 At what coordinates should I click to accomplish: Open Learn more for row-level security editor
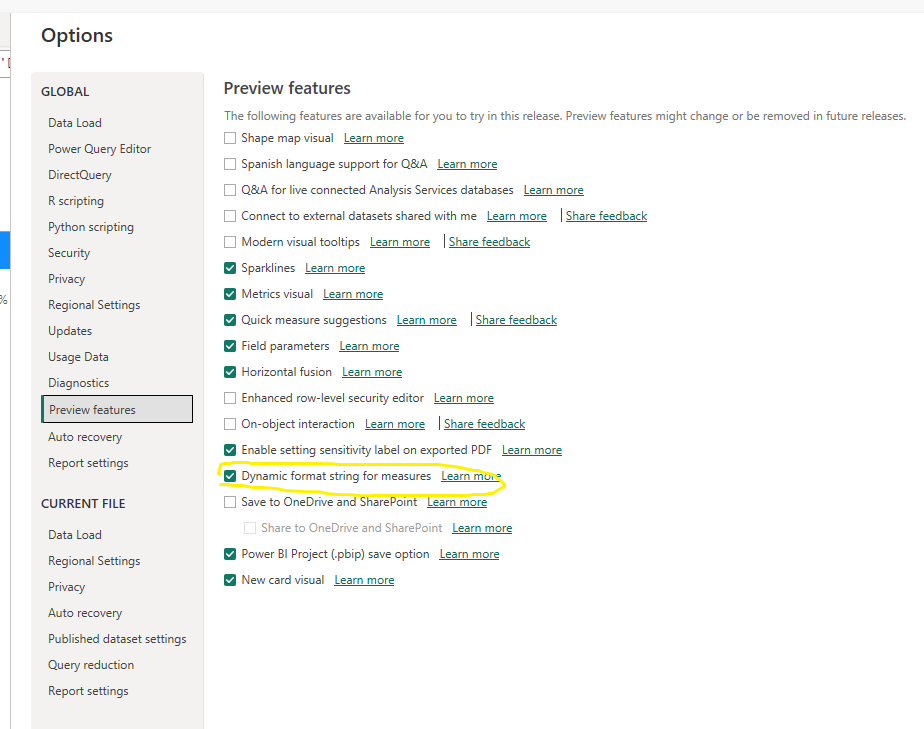464,398
